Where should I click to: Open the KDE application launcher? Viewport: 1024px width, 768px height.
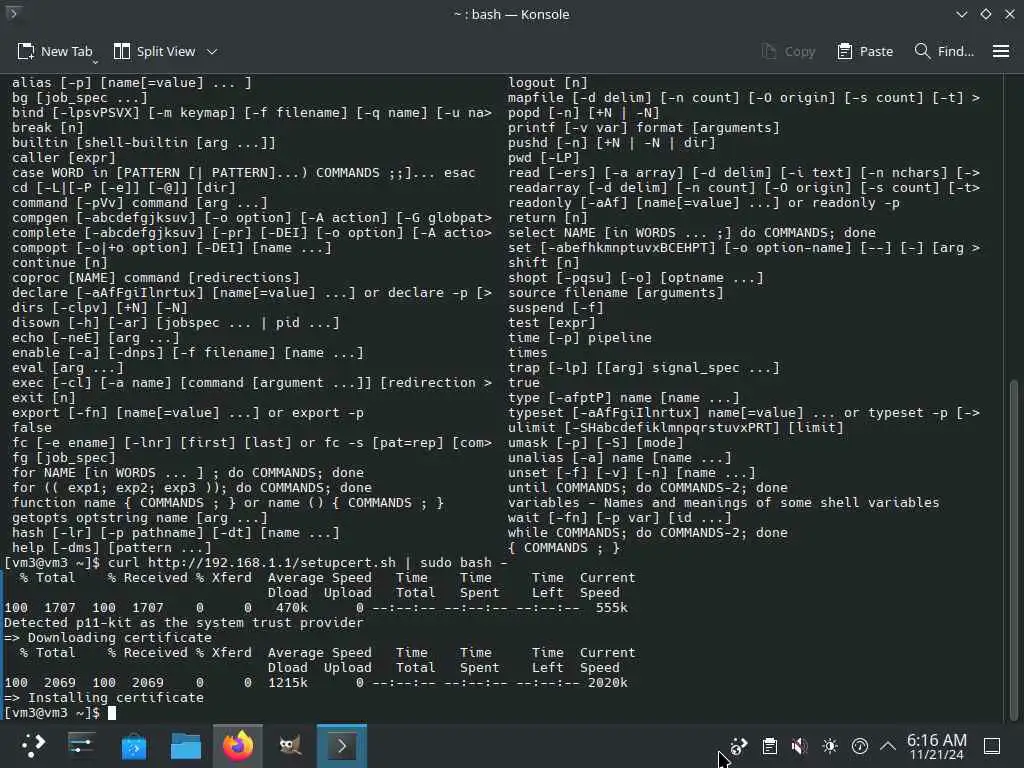(x=33, y=746)
